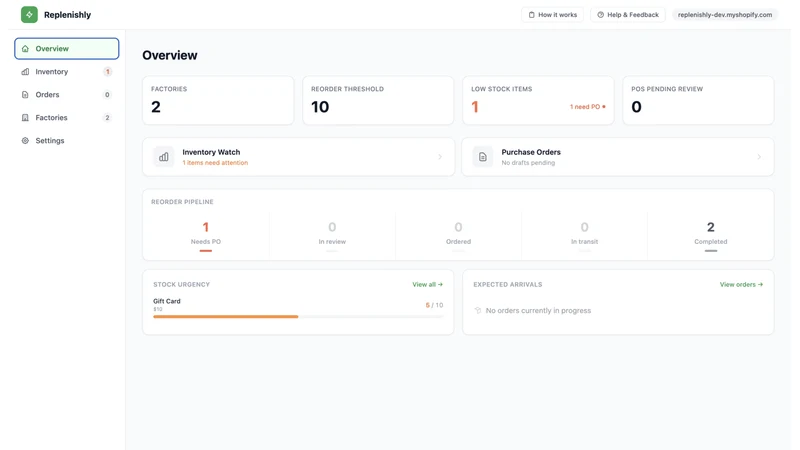Click the Gift Card stock progress bar
Viewport: 800px width, 450px height.
[x=298, y=317]
